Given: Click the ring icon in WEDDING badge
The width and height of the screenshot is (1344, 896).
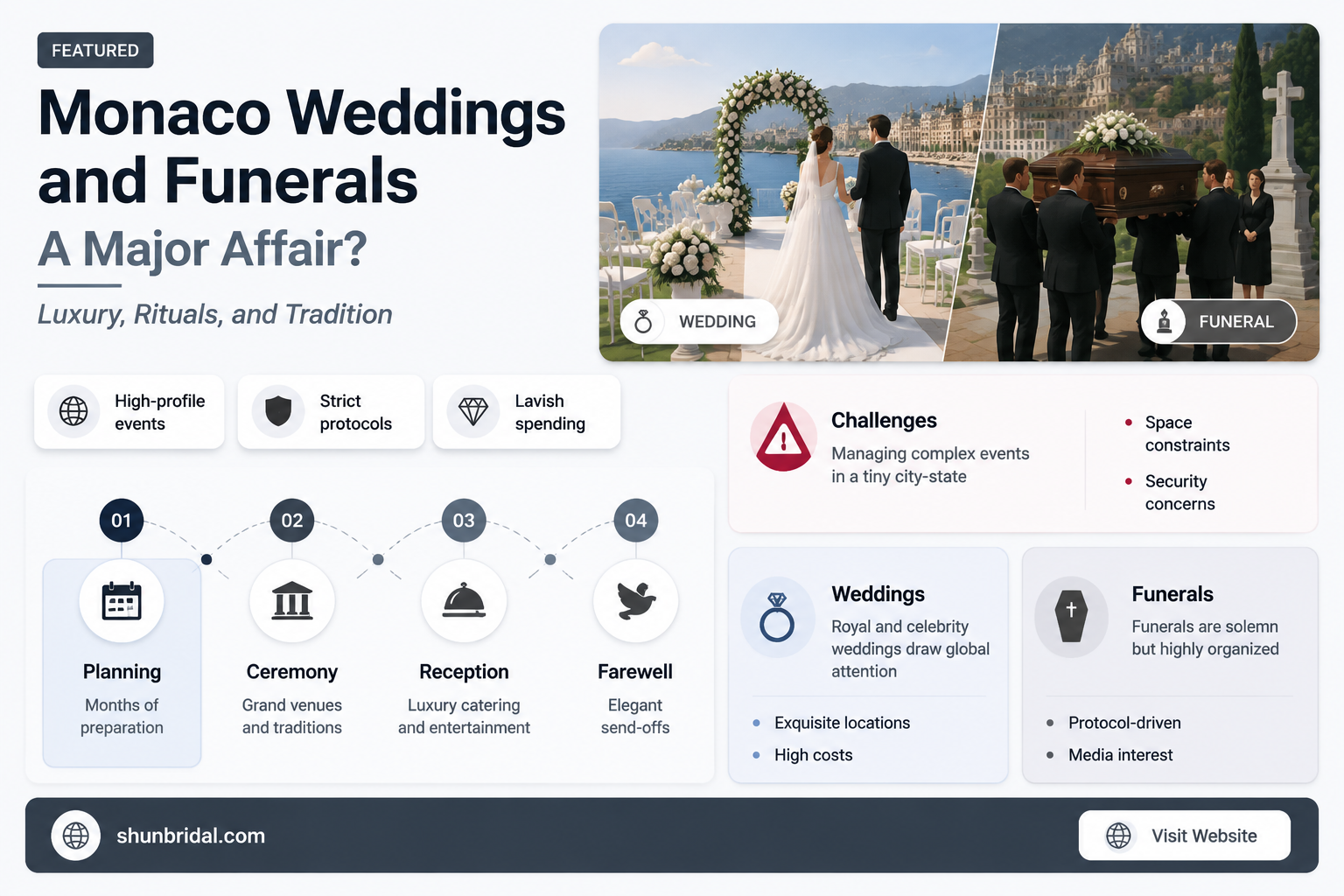Looking at the screenshot, I should [643, 322].
